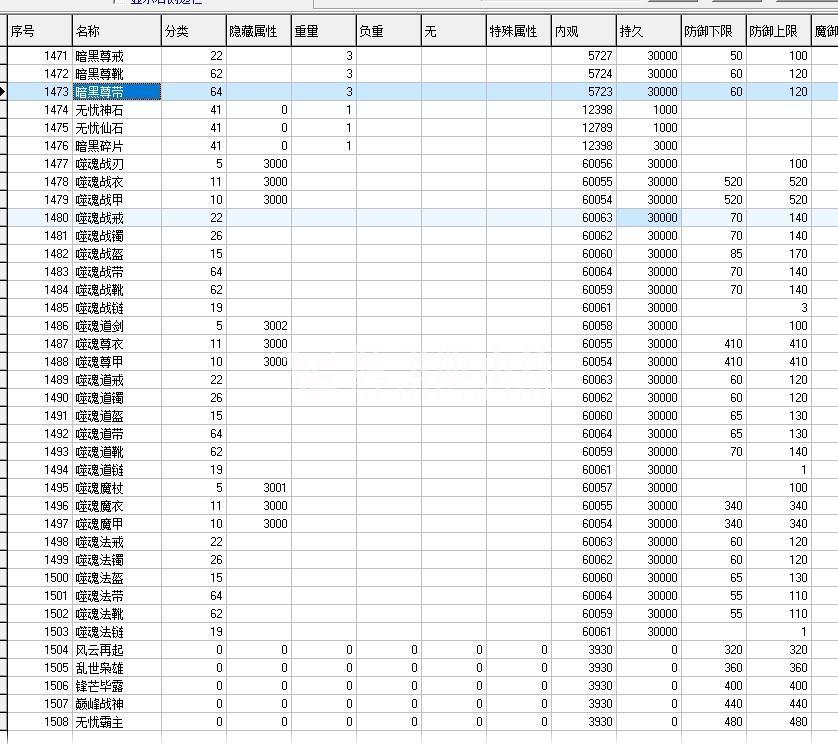Screen dimensions: 838x744
Task: Click the 噬魂战盔 name cell
Action: click(x=117, y=254)
